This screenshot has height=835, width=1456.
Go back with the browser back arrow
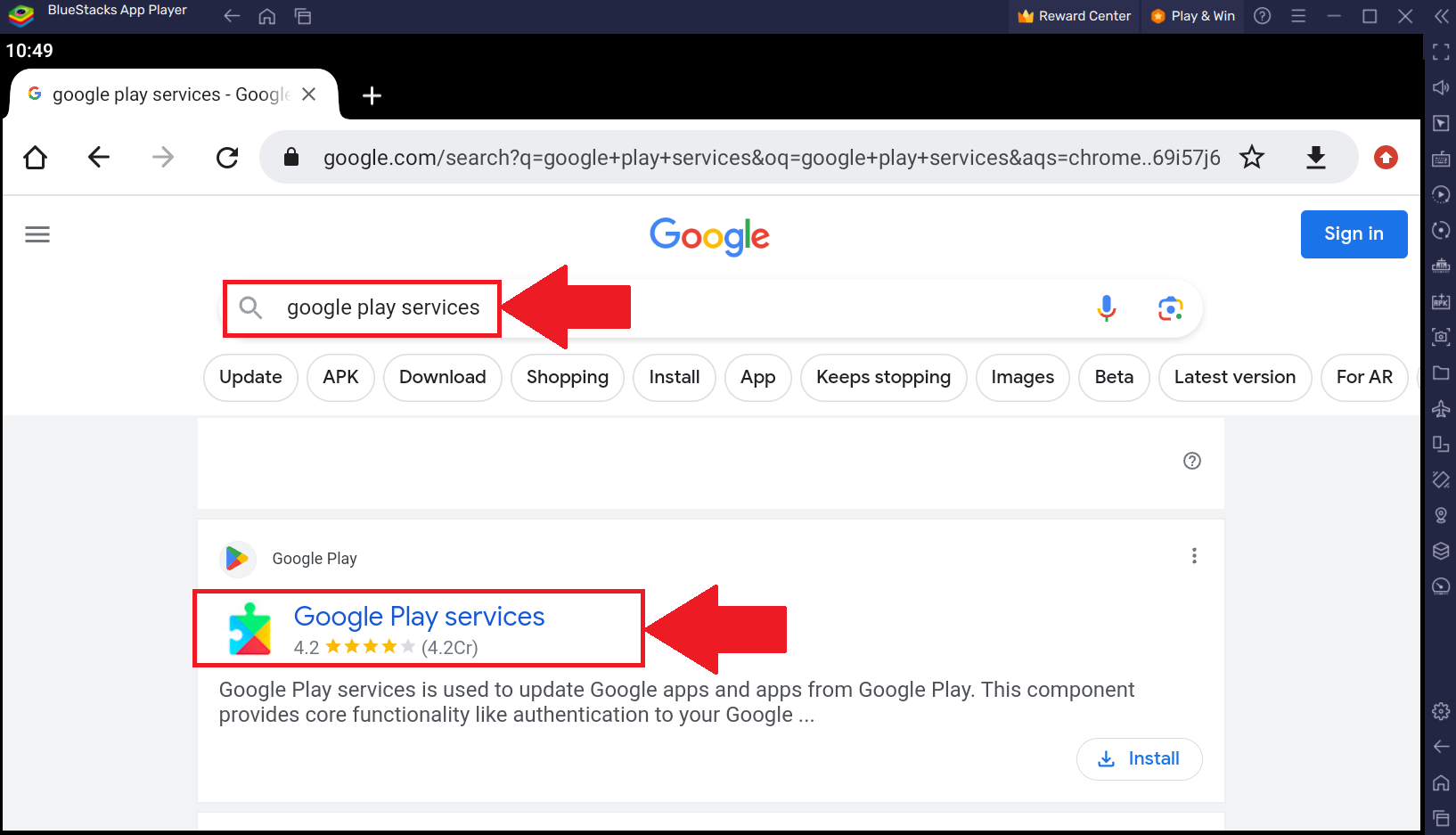(x=99, y=158)
